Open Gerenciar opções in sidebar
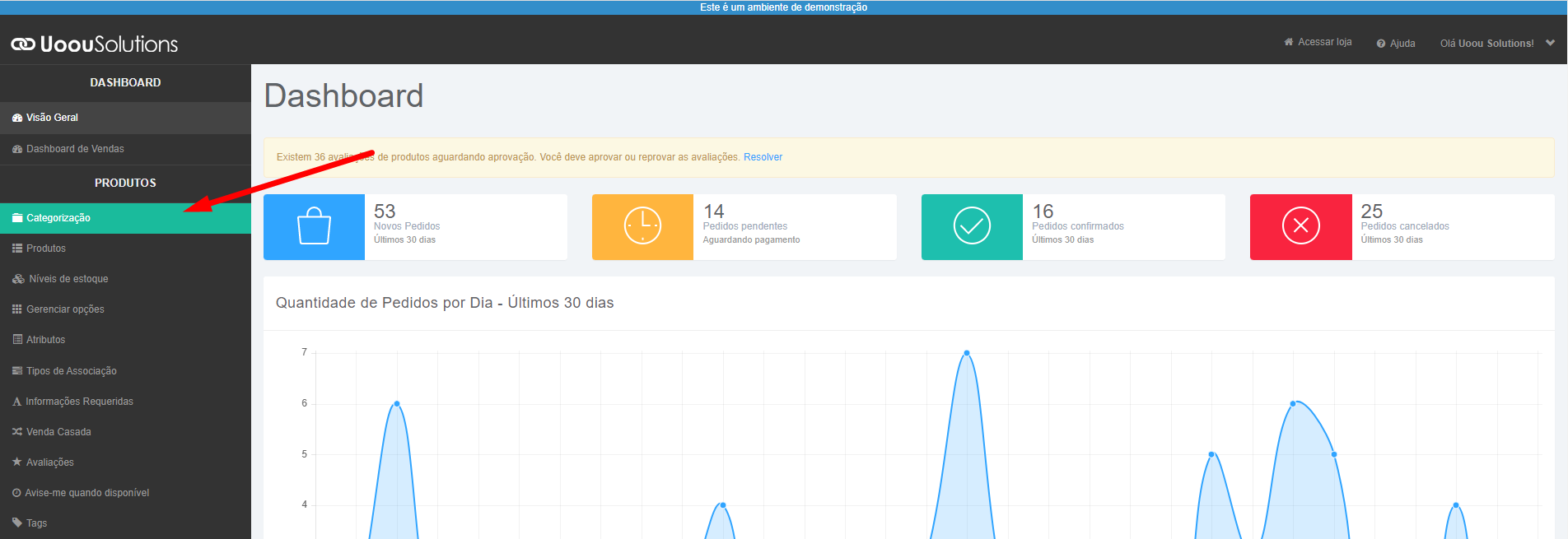The image size is (1568, 539). 125,309
